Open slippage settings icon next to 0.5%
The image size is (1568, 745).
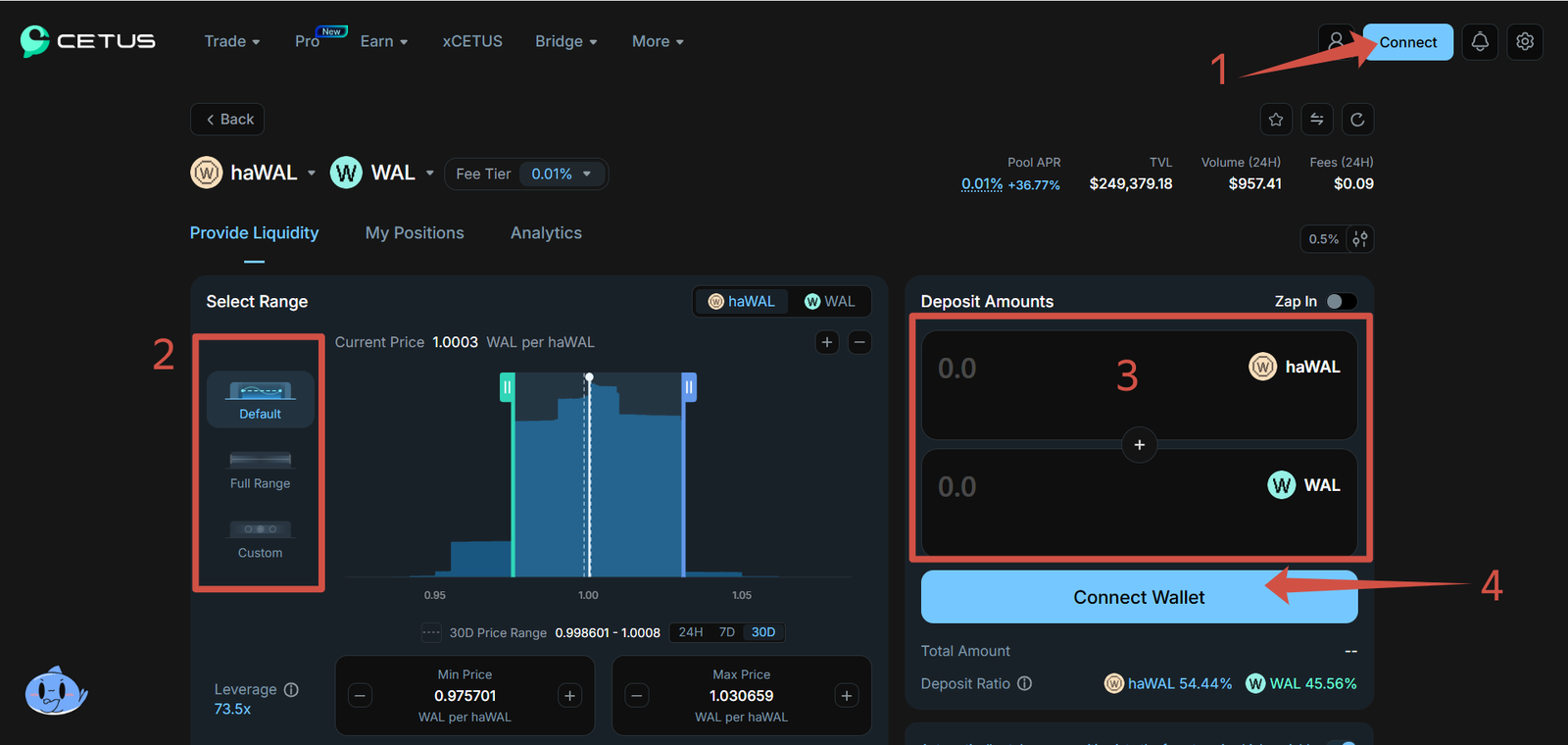pos(1360,239)
